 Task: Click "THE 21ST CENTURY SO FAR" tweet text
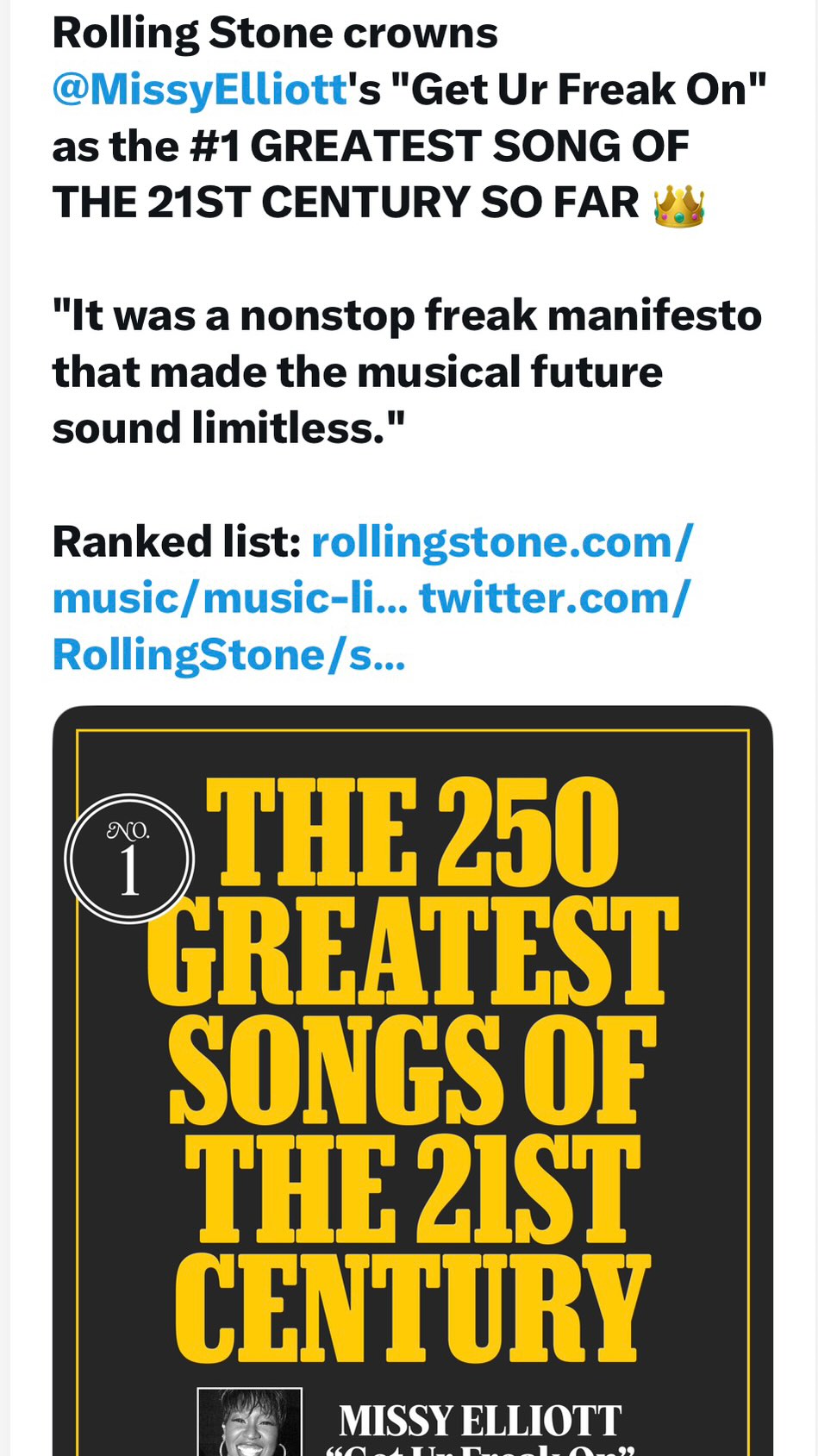[346, 203]
